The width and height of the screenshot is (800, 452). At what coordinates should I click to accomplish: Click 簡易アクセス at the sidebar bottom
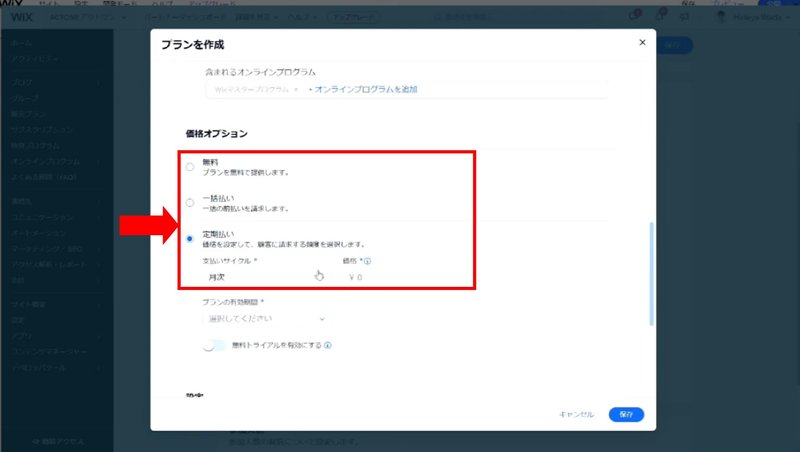coord(58,441)
